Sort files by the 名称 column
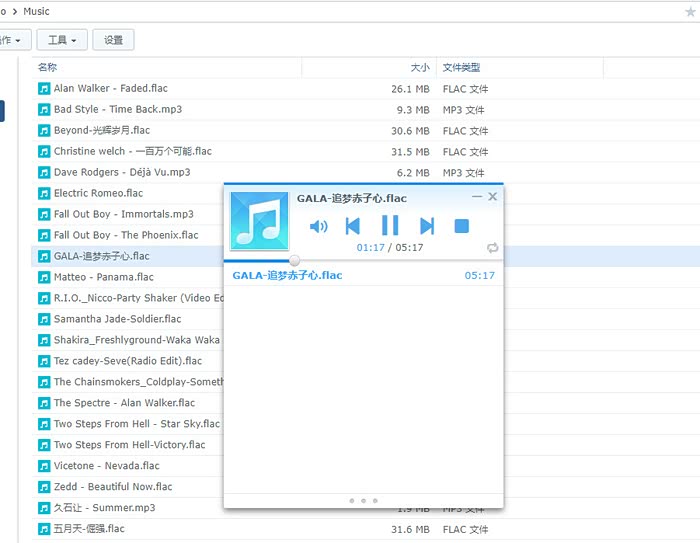Screen dimensions: 700x543 (x=48, y=68)
